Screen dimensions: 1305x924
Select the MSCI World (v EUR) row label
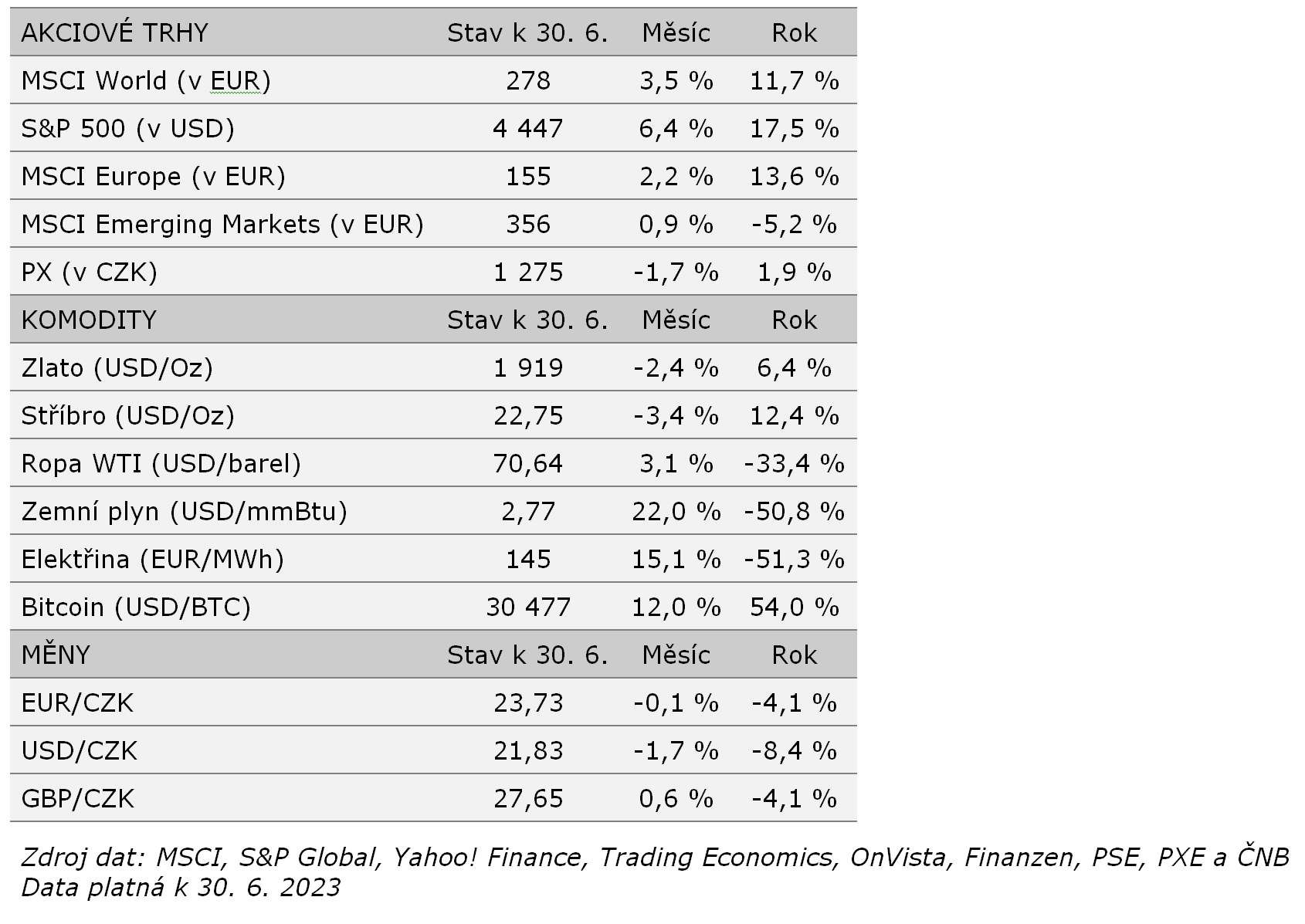click(146, 81)
